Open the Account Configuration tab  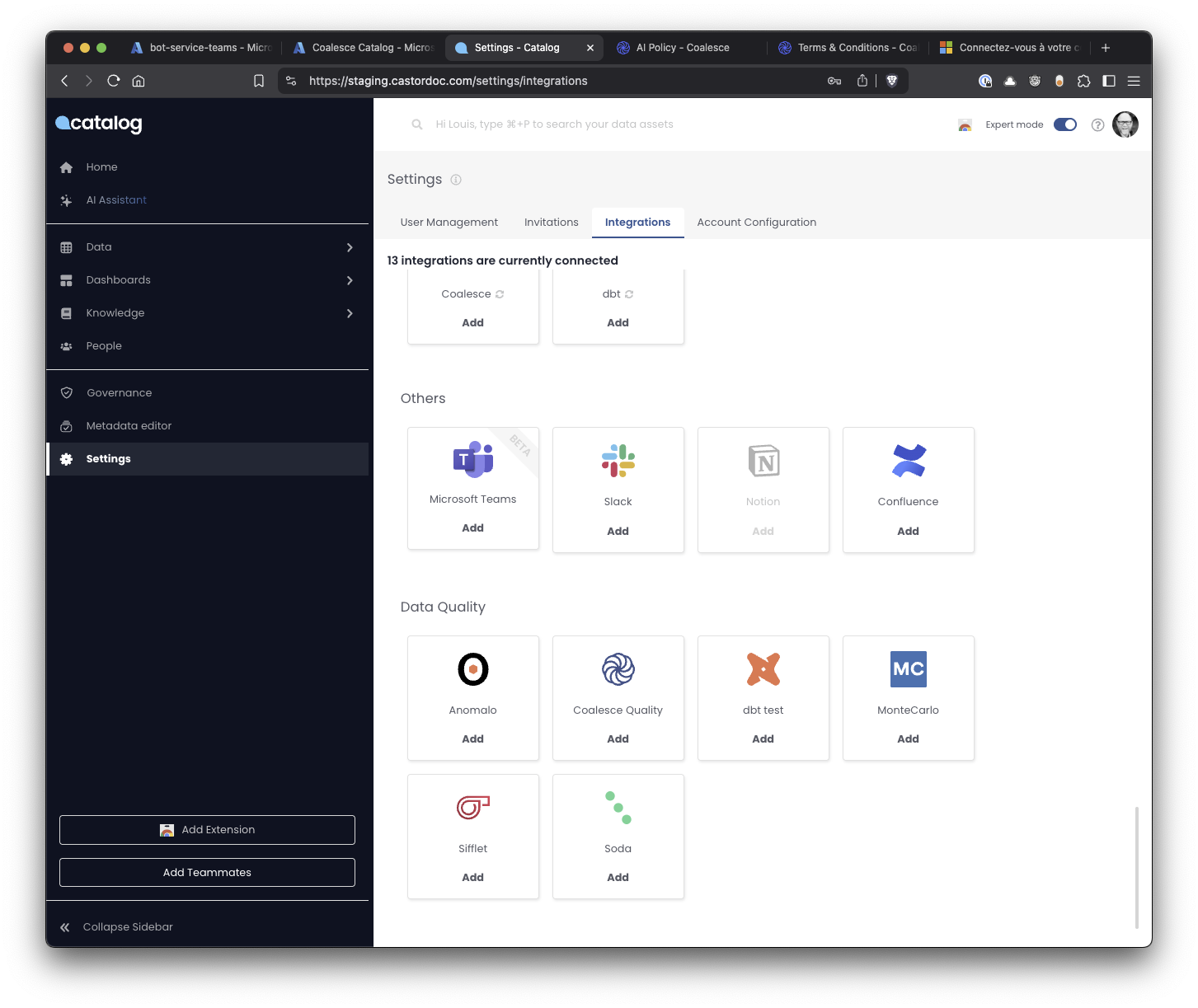point(756,223)
